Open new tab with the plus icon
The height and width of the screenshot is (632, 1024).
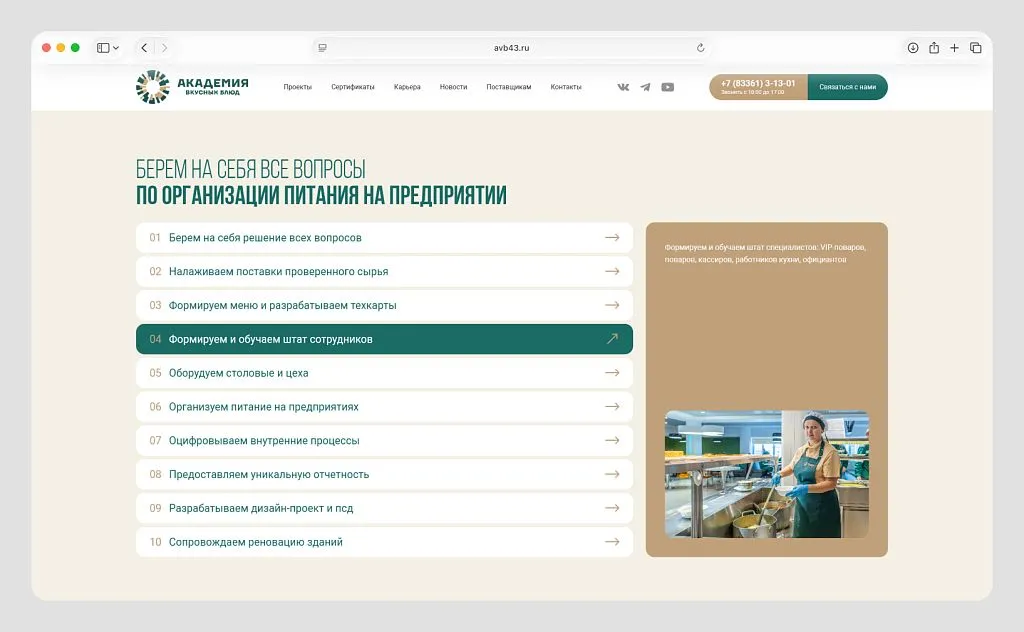pyautogui.click(x=955, y=47)
